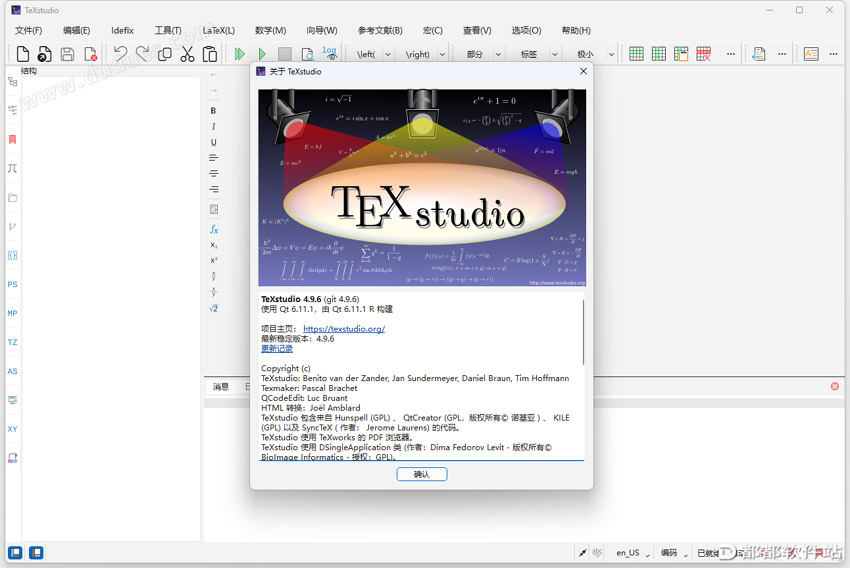This screenshot has width=850, height=568.
Task: Open a file with the Open icon
Action: 44,54
